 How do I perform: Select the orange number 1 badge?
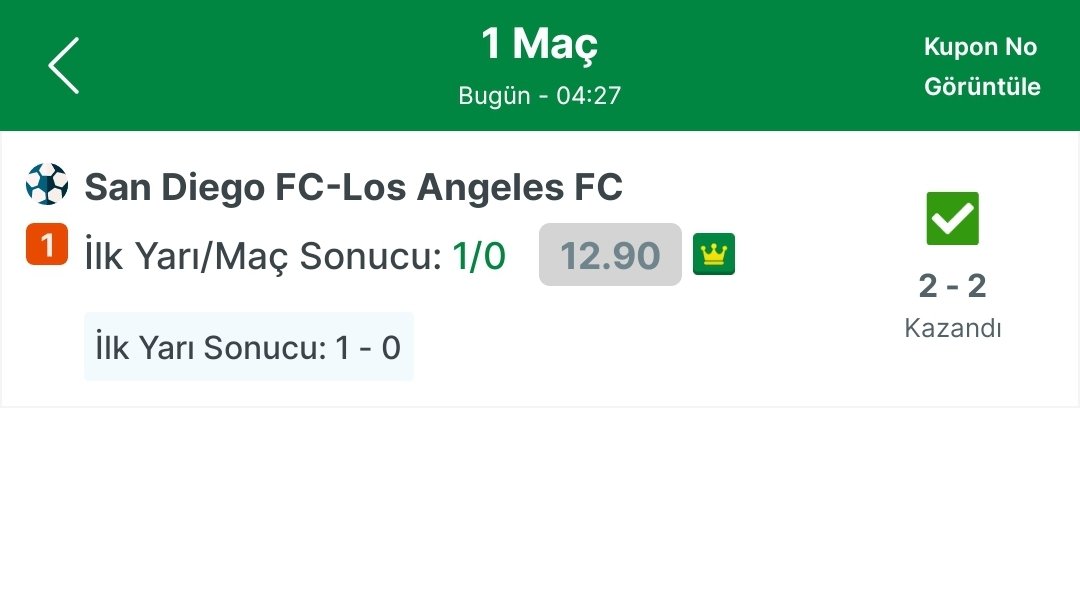point(47,244)
